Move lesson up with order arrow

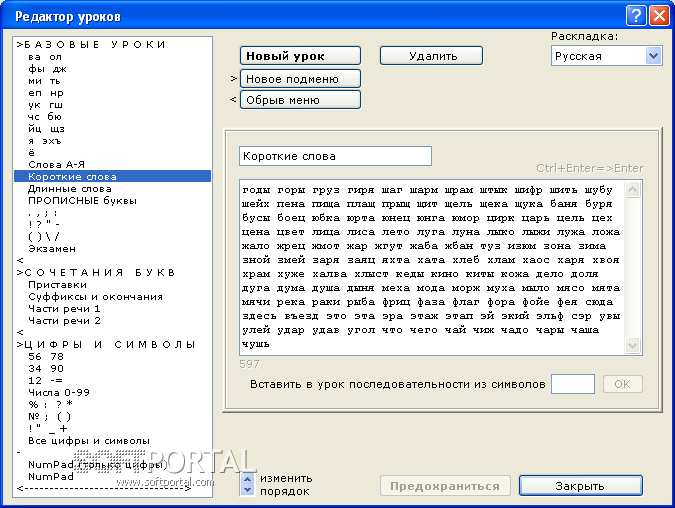pos(247,479)
